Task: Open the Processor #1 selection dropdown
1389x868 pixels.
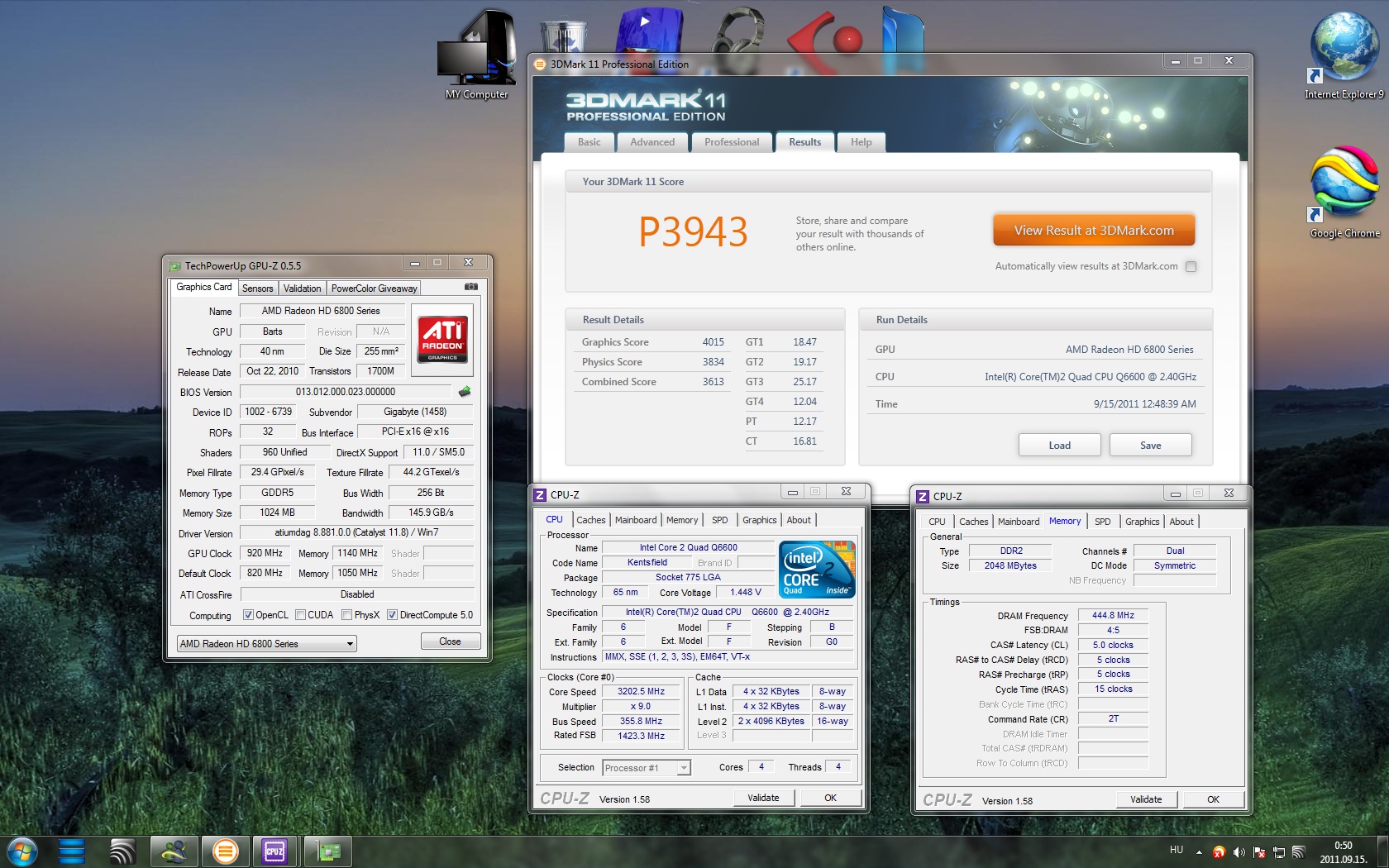Action: 647,768
